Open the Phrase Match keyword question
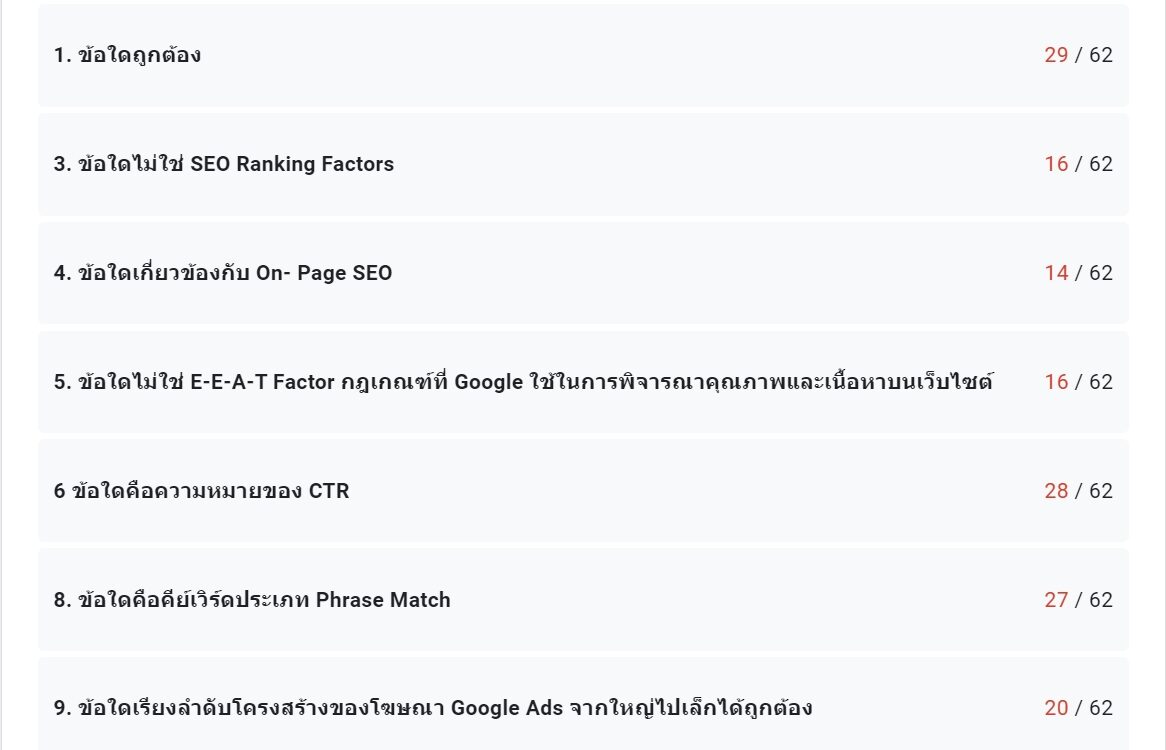Screen dimensions: 1166x750 pos(583,600)
